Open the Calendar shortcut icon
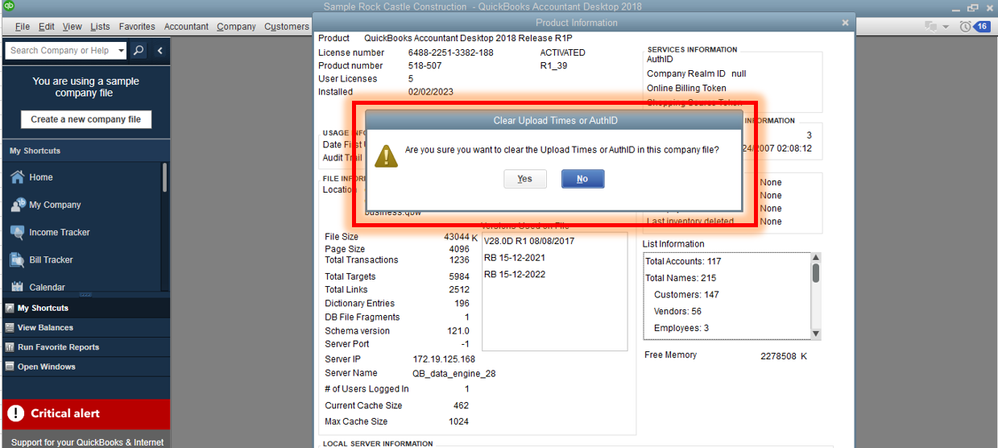 click(x=18, y=287)
